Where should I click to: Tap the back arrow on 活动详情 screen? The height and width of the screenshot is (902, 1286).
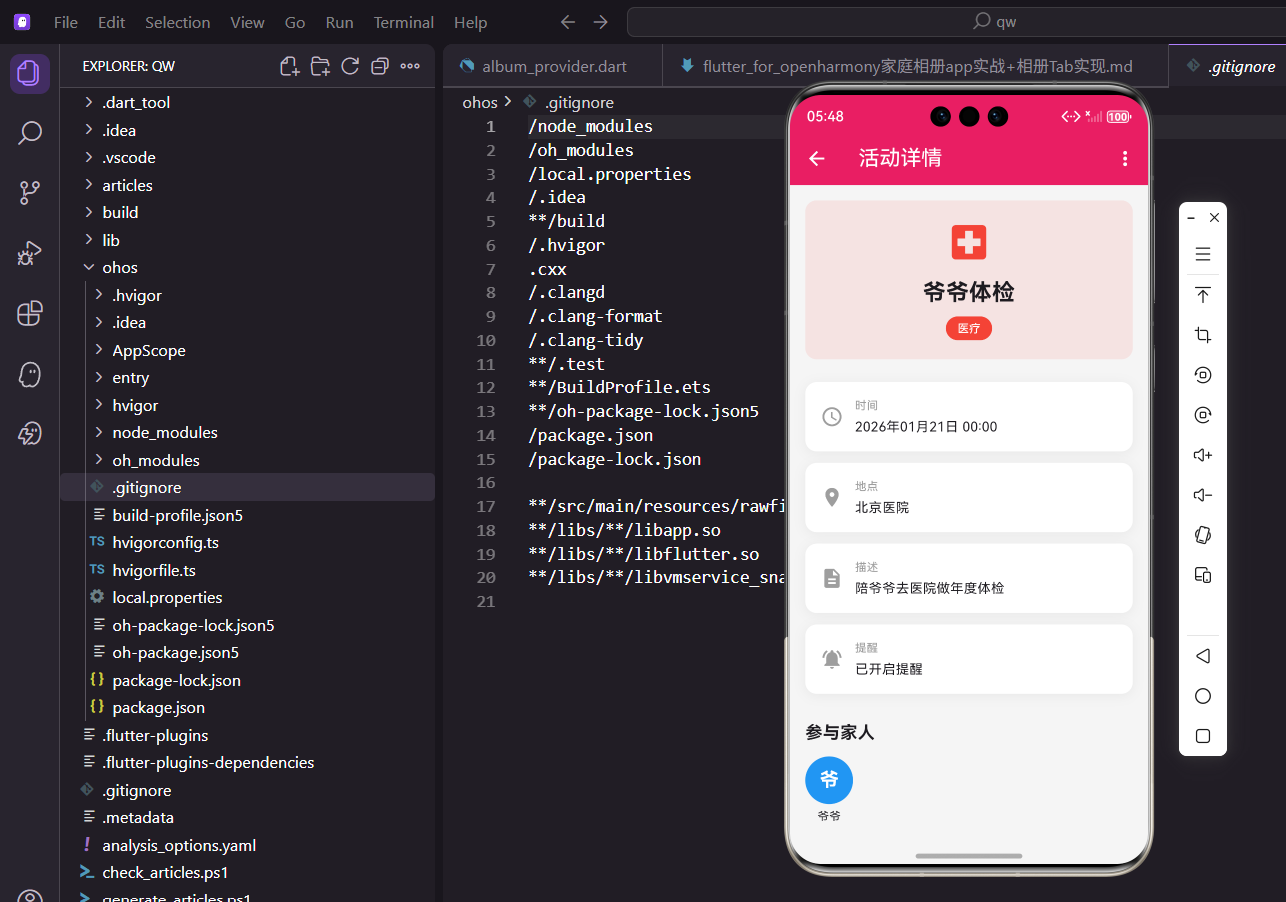click(816, 158)
